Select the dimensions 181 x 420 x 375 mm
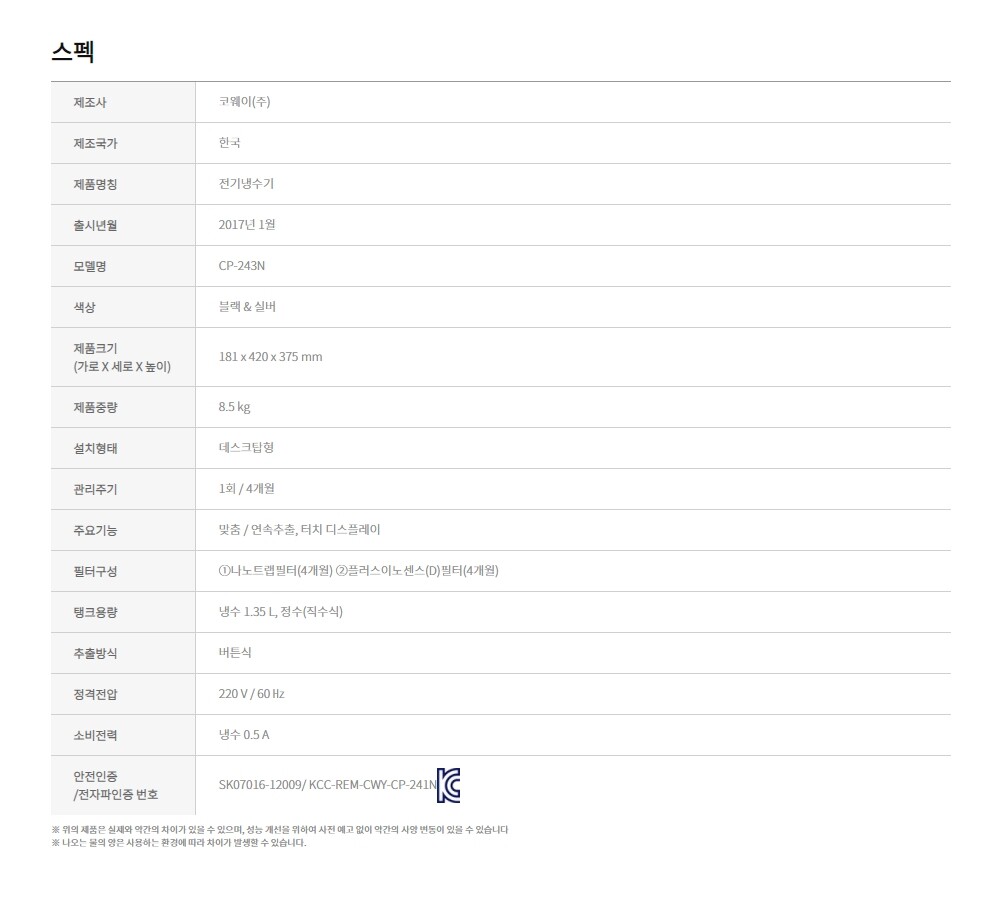Screen dimensions: 1000x900 (x=270, y=357)
